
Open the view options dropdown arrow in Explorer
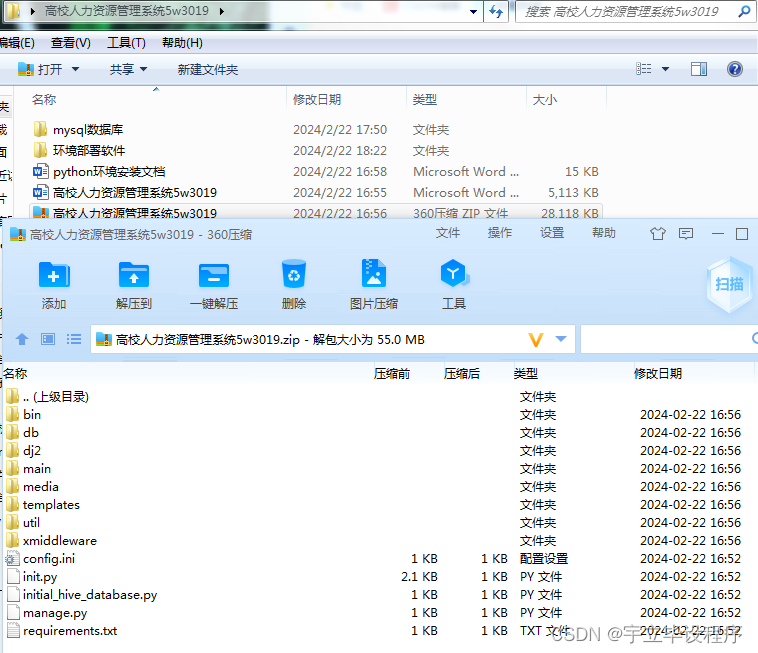click(x=665, y=69)
